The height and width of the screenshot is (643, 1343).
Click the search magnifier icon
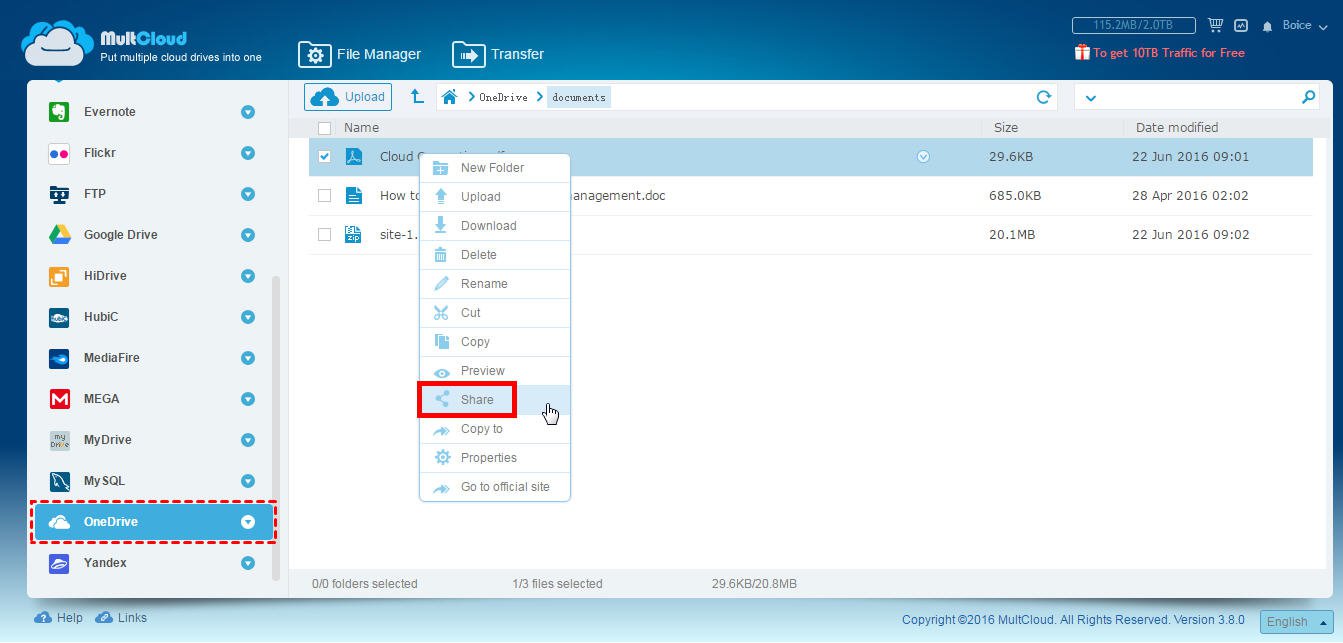(1308, 97)
